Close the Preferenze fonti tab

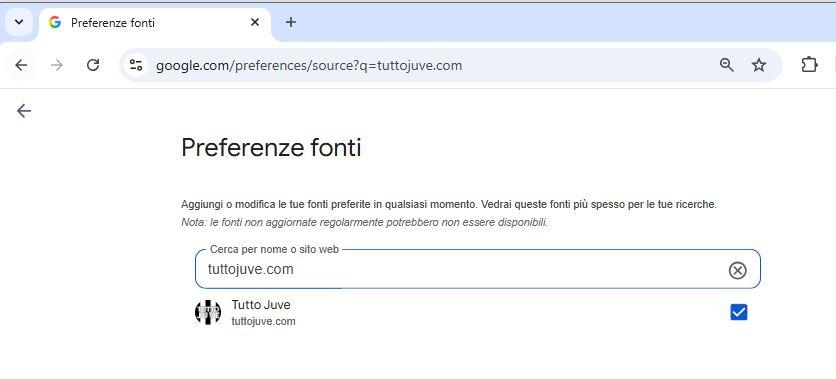[x=255, y=22]
